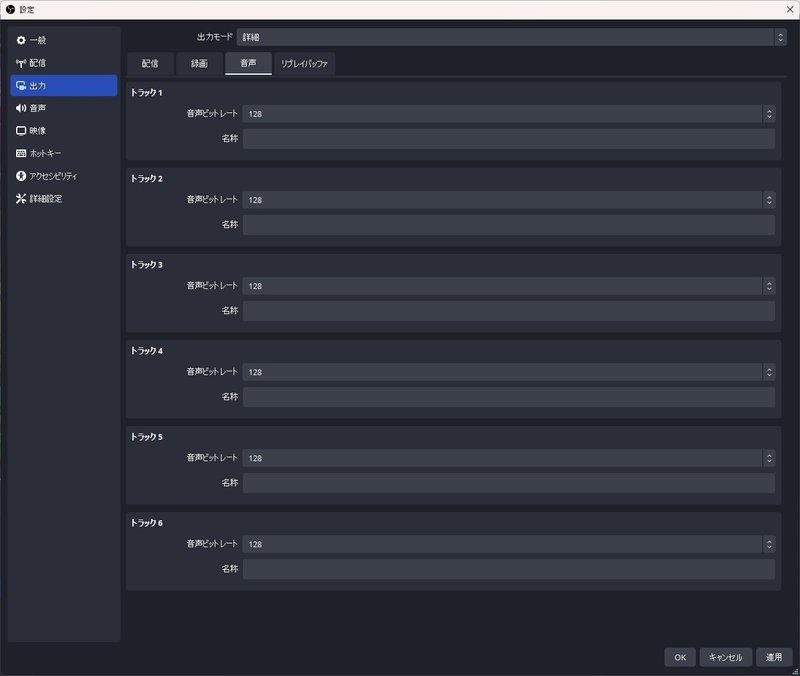Focus the トラック 5 名称 field
Viewport: 800px width, 676px height.
tap(509, 483)
